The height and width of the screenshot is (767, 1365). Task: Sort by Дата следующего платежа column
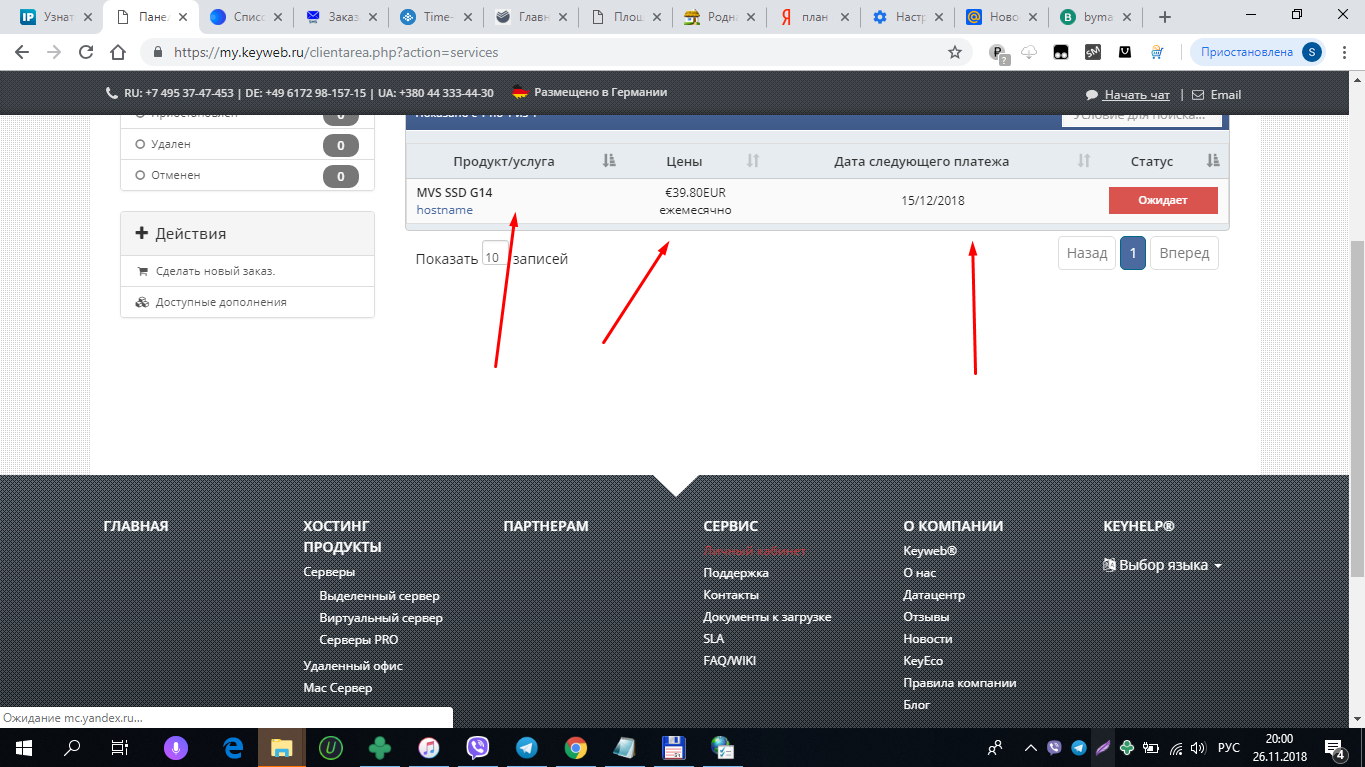921,161
